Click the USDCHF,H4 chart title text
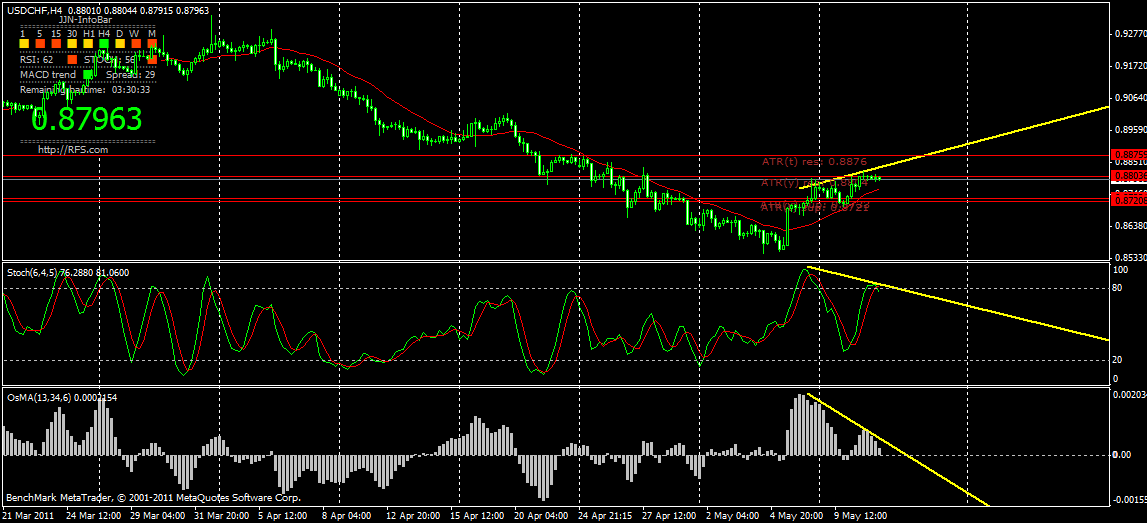Screen dimensions: 1147x523 34,10
